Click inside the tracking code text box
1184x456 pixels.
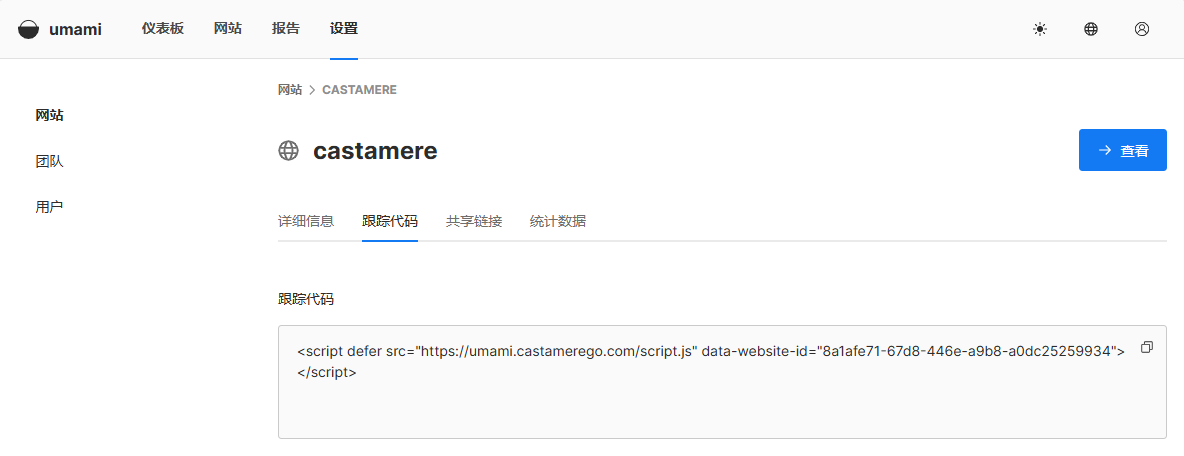722,382
